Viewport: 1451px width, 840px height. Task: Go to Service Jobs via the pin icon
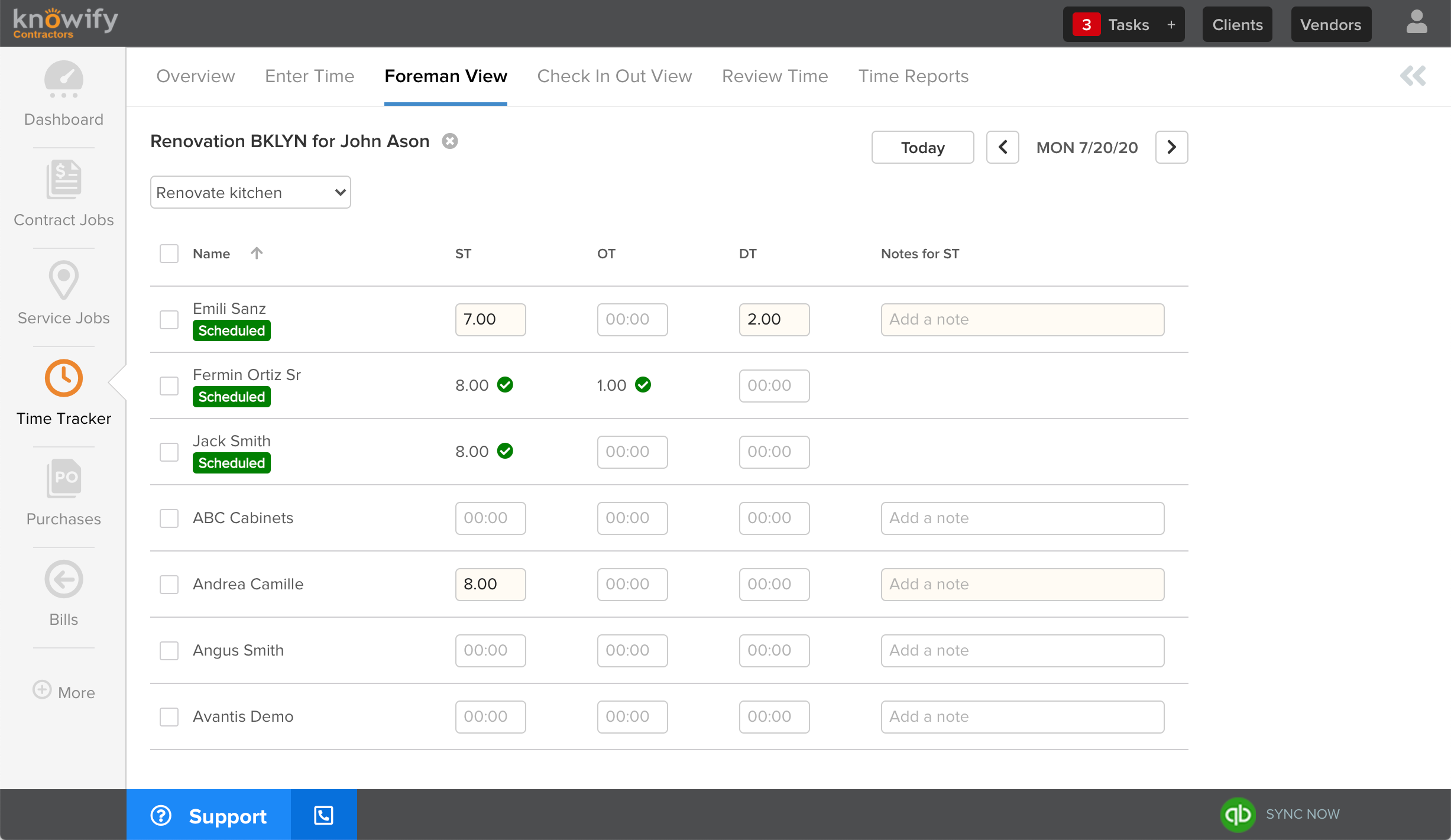click(64, 280)
